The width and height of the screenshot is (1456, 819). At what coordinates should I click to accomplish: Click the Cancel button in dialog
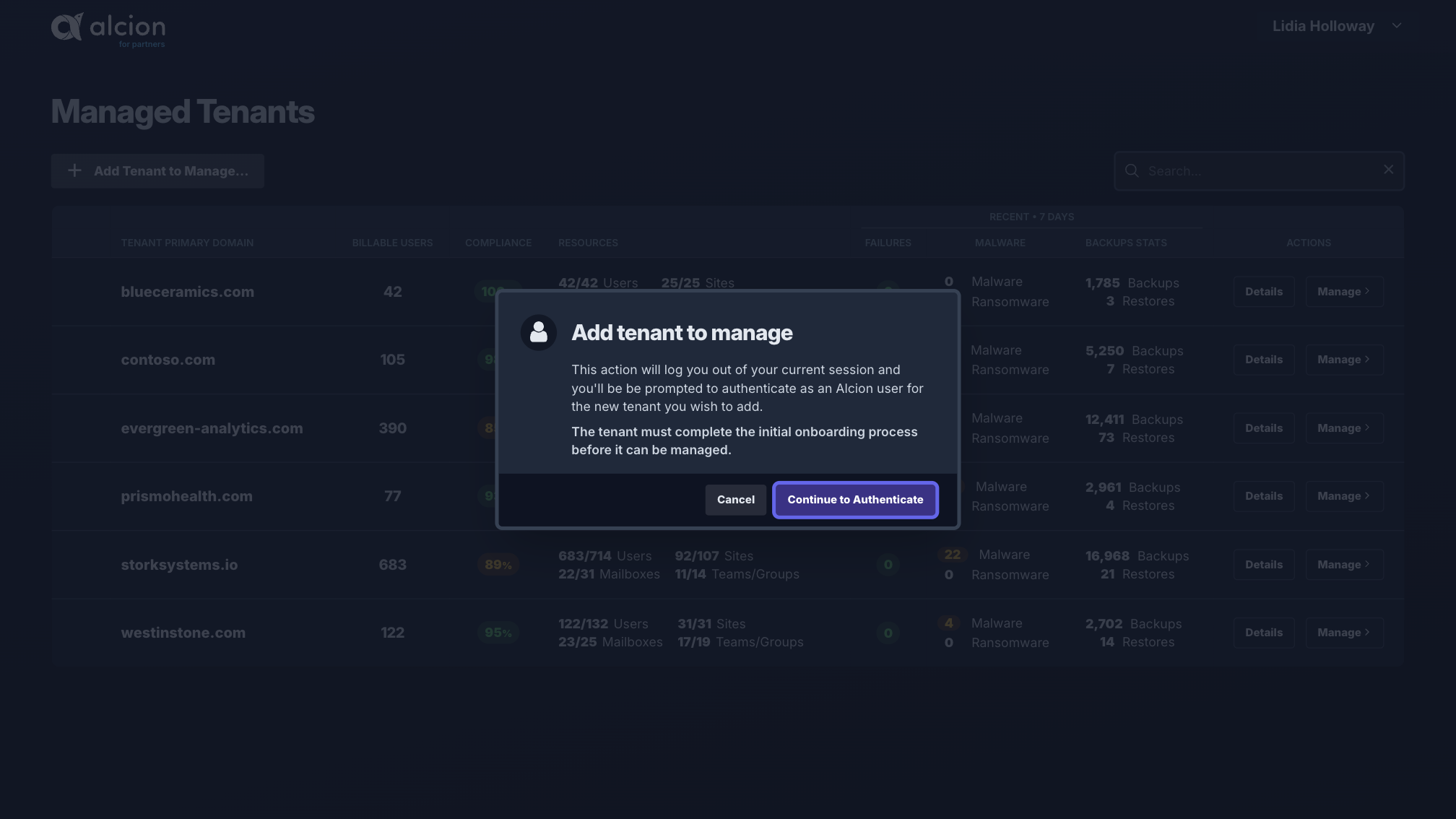click(735, 499)
